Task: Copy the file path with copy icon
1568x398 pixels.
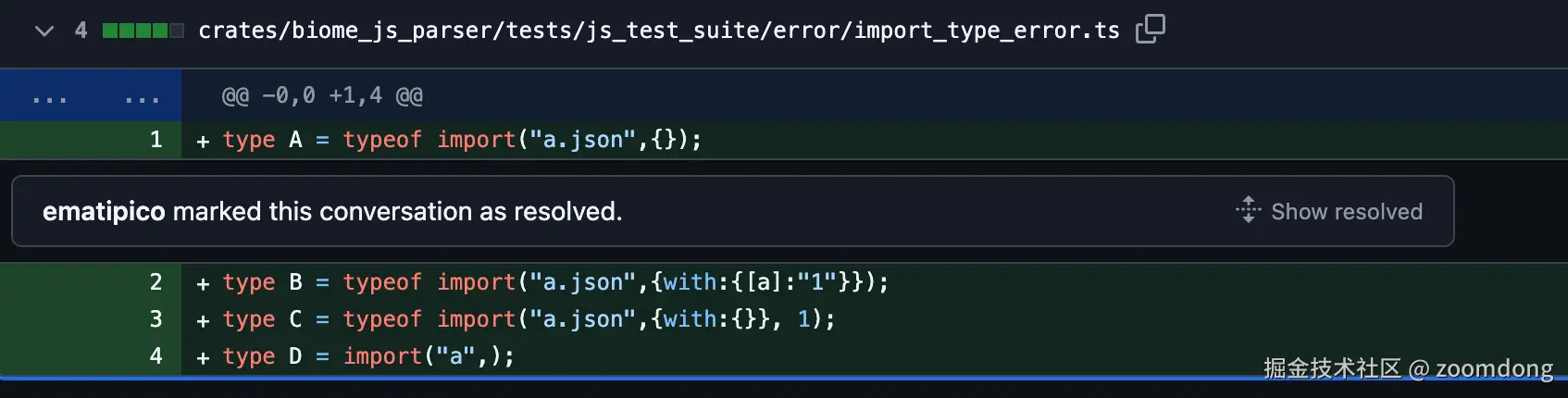Action: pyautogui.click(x=1150, y=30)
